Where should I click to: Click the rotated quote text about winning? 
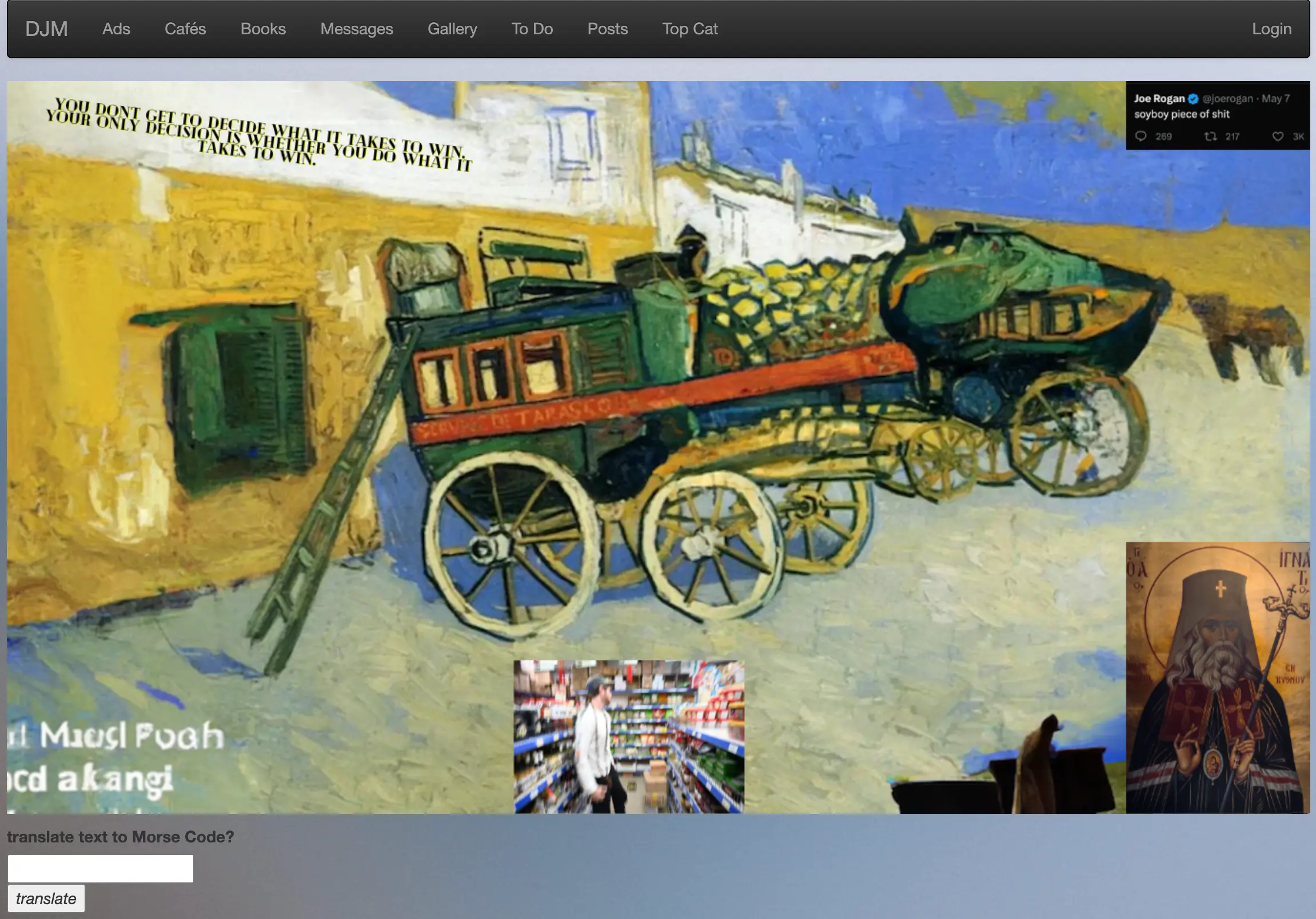[259, 136]
